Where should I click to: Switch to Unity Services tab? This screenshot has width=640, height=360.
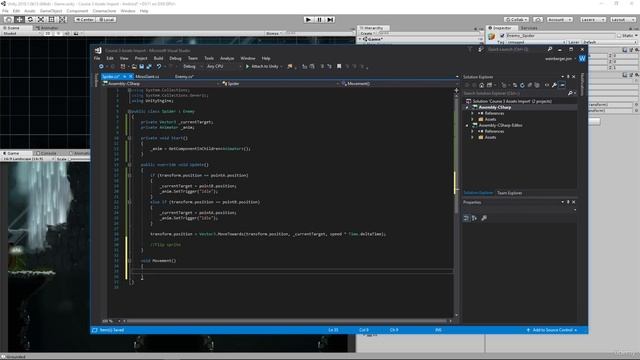pyautogui.click(x=529, y=28)
